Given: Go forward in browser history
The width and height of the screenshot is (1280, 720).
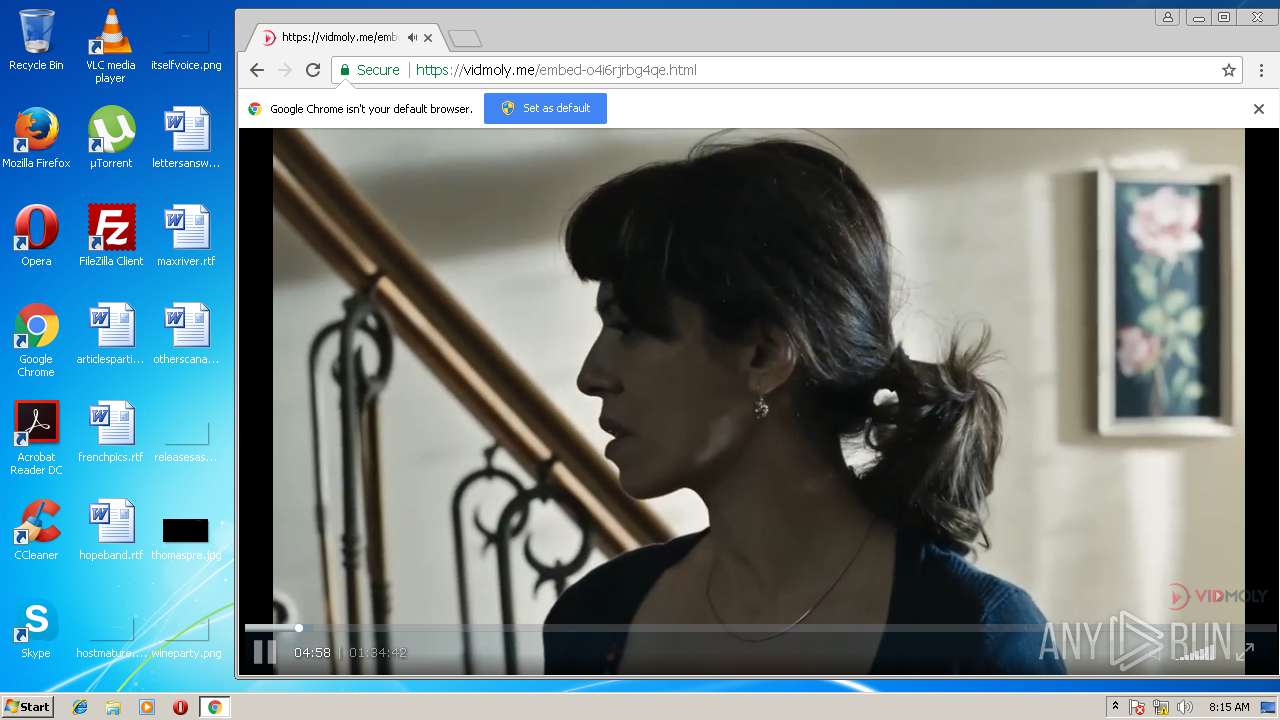Looking at the screenshot, I should coord(285,70).
